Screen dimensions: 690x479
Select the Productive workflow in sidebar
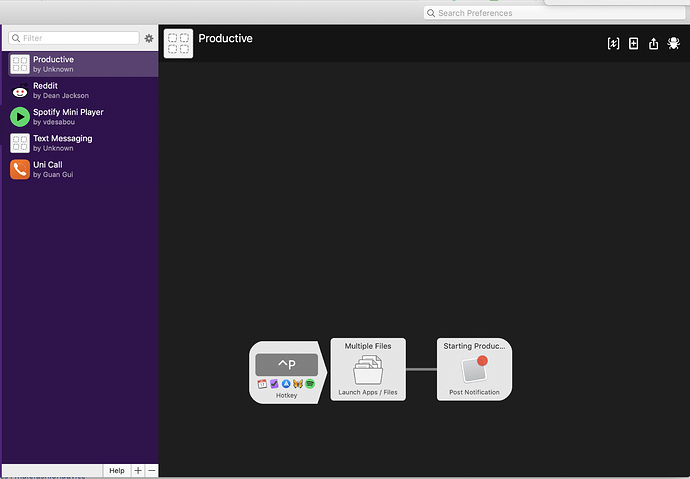[x=83, y=64]
